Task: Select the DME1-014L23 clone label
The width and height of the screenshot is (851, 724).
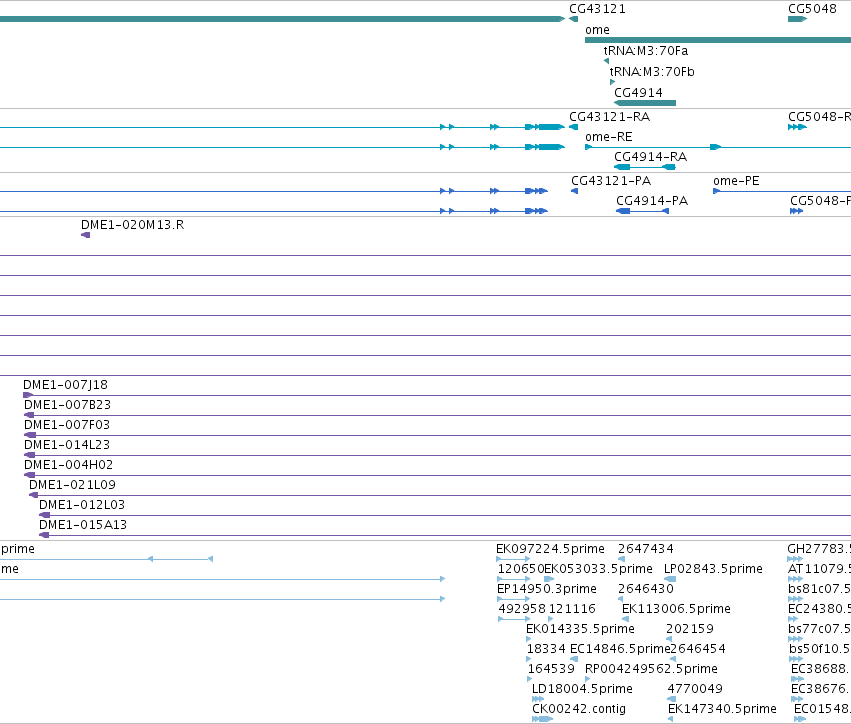Action: [67, 445]
